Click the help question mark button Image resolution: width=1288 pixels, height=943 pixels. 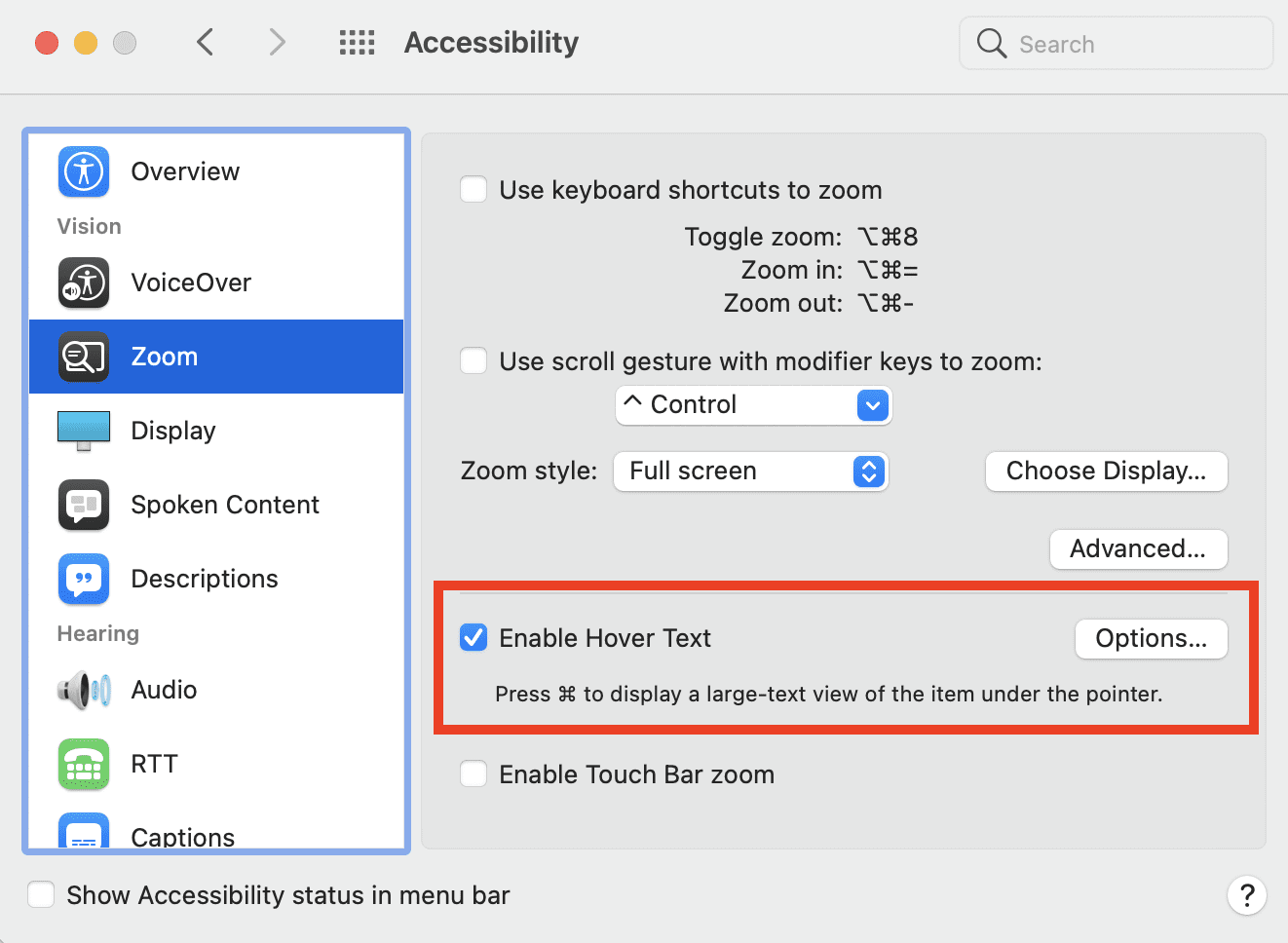tap(1246, 895)
